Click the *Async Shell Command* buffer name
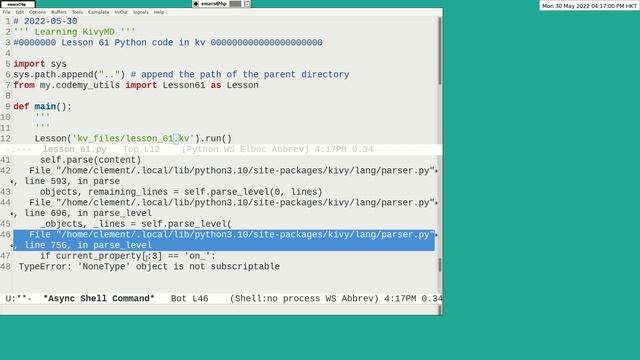The height and width of the screenshot is (360, 640). pos(99,298)
